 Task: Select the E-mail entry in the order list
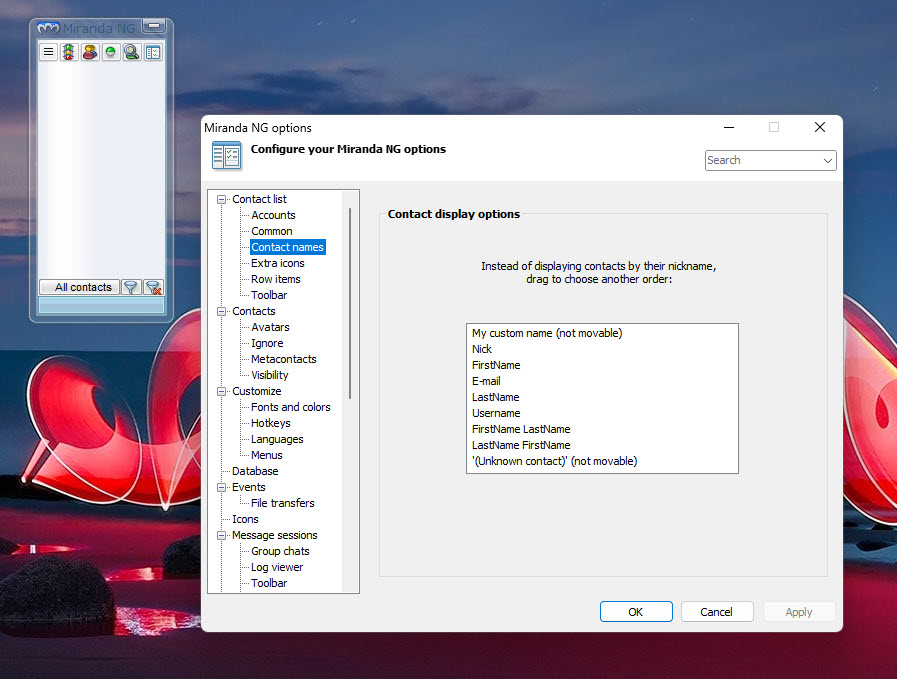coord(602,382)
